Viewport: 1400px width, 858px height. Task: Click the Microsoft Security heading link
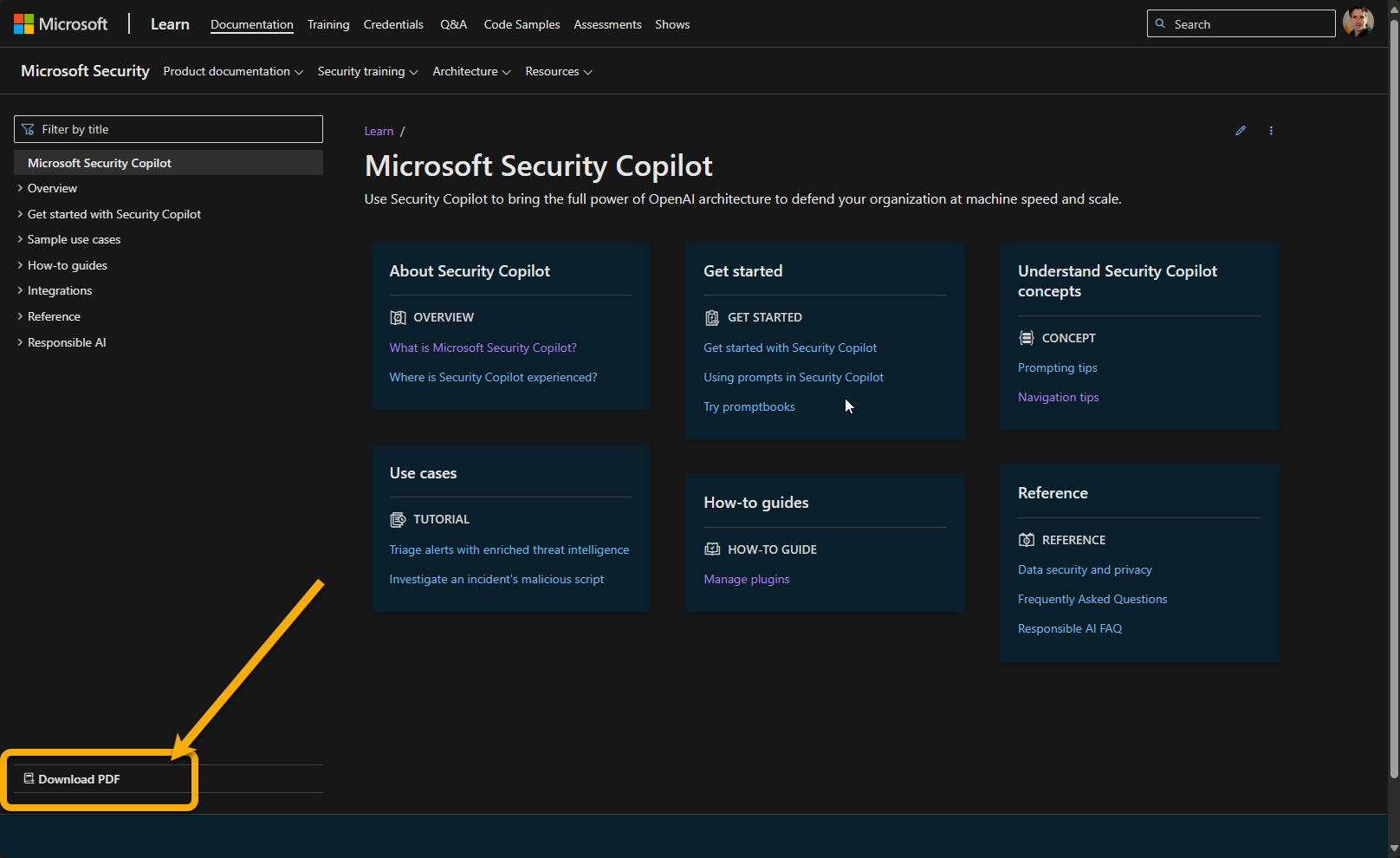coord(85,71)
